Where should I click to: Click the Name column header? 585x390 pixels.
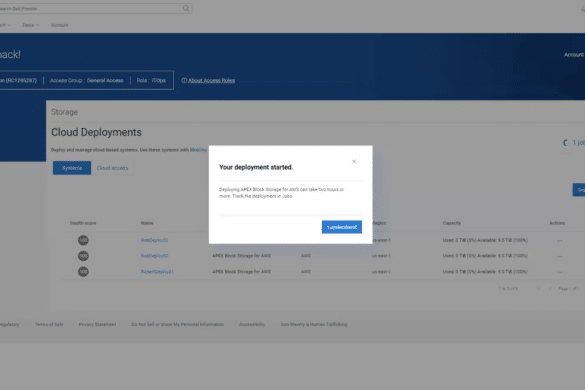click(147, 223)
